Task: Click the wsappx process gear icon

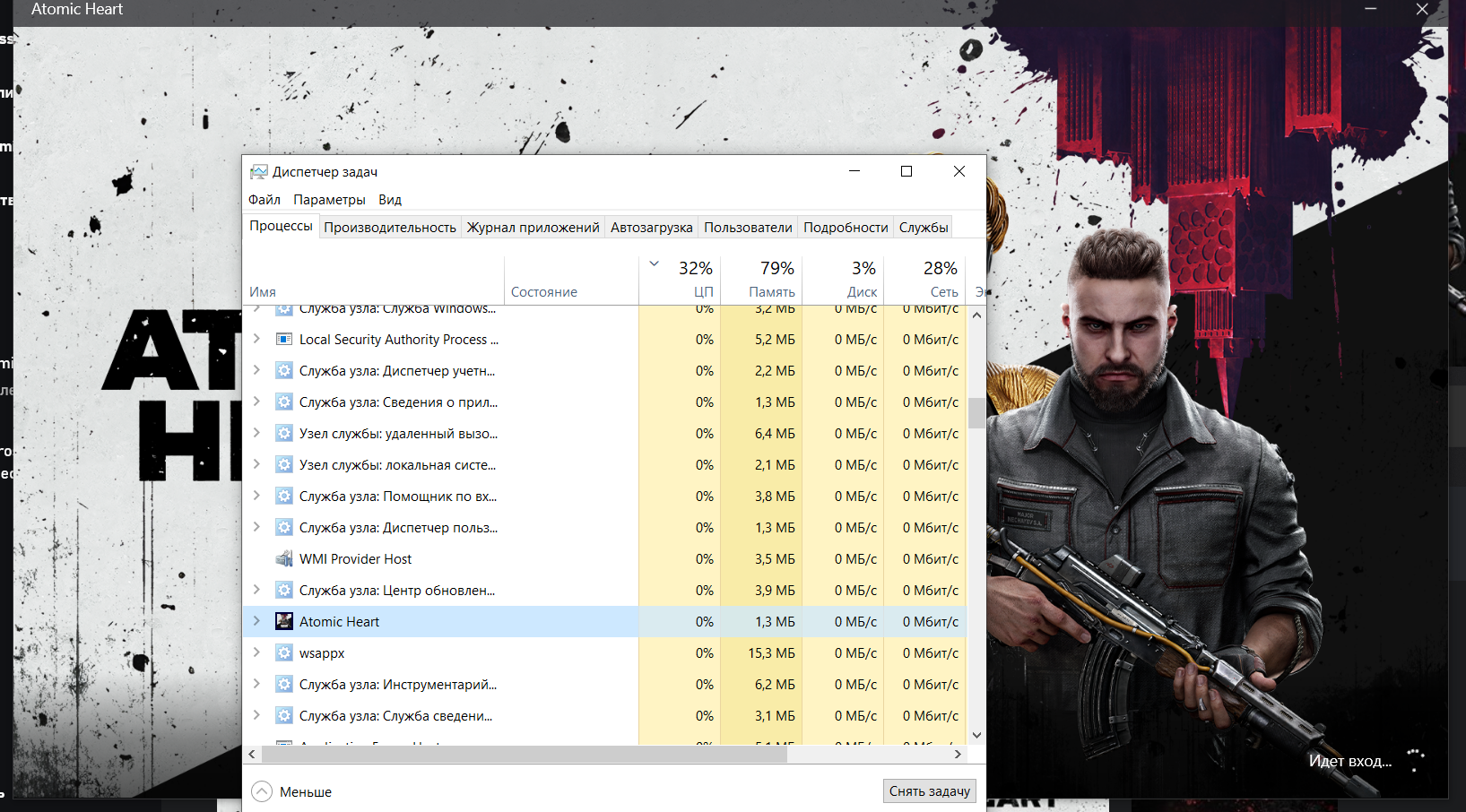Action: tap(284, 653)
